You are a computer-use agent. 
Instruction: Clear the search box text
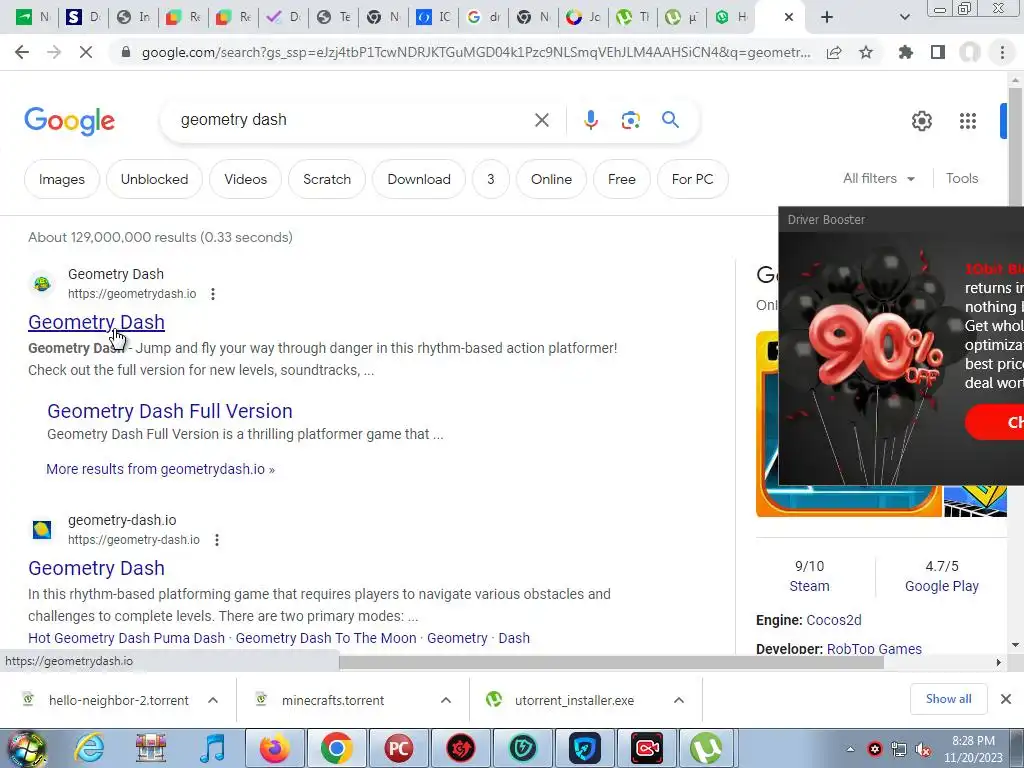[541, 120]
